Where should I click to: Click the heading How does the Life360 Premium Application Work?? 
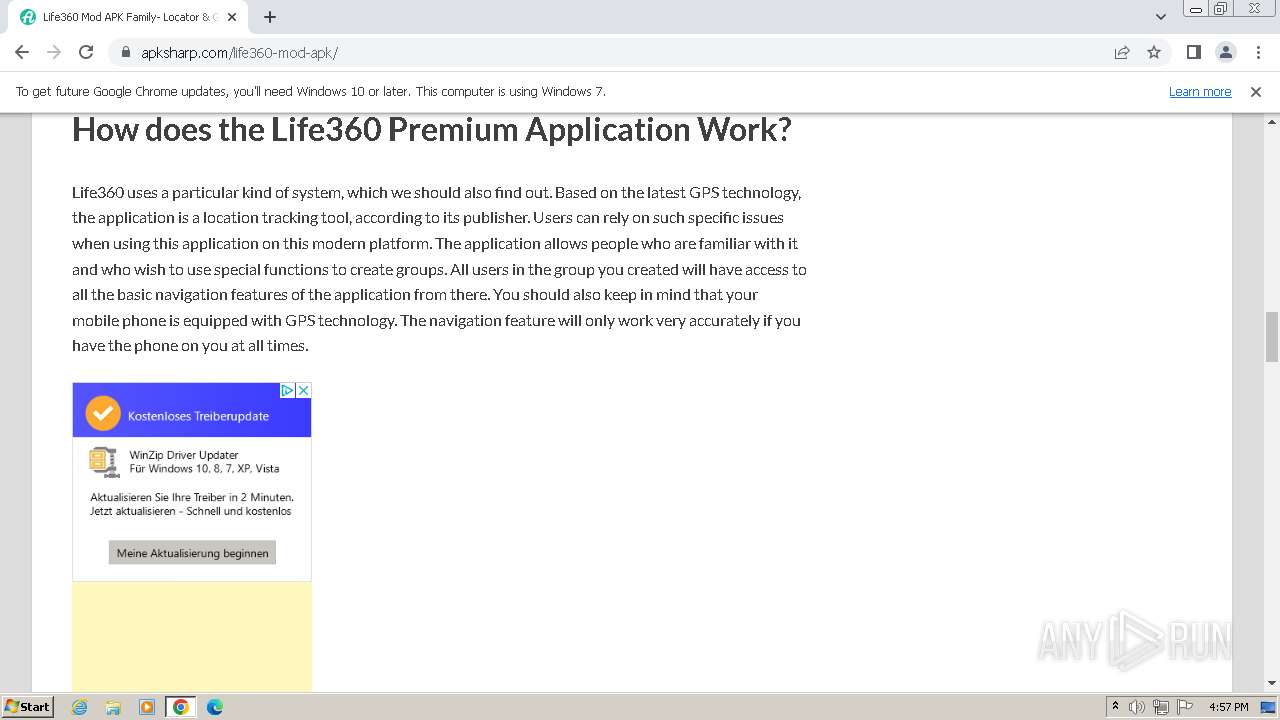pyautogui.click(x=432, y=129)
